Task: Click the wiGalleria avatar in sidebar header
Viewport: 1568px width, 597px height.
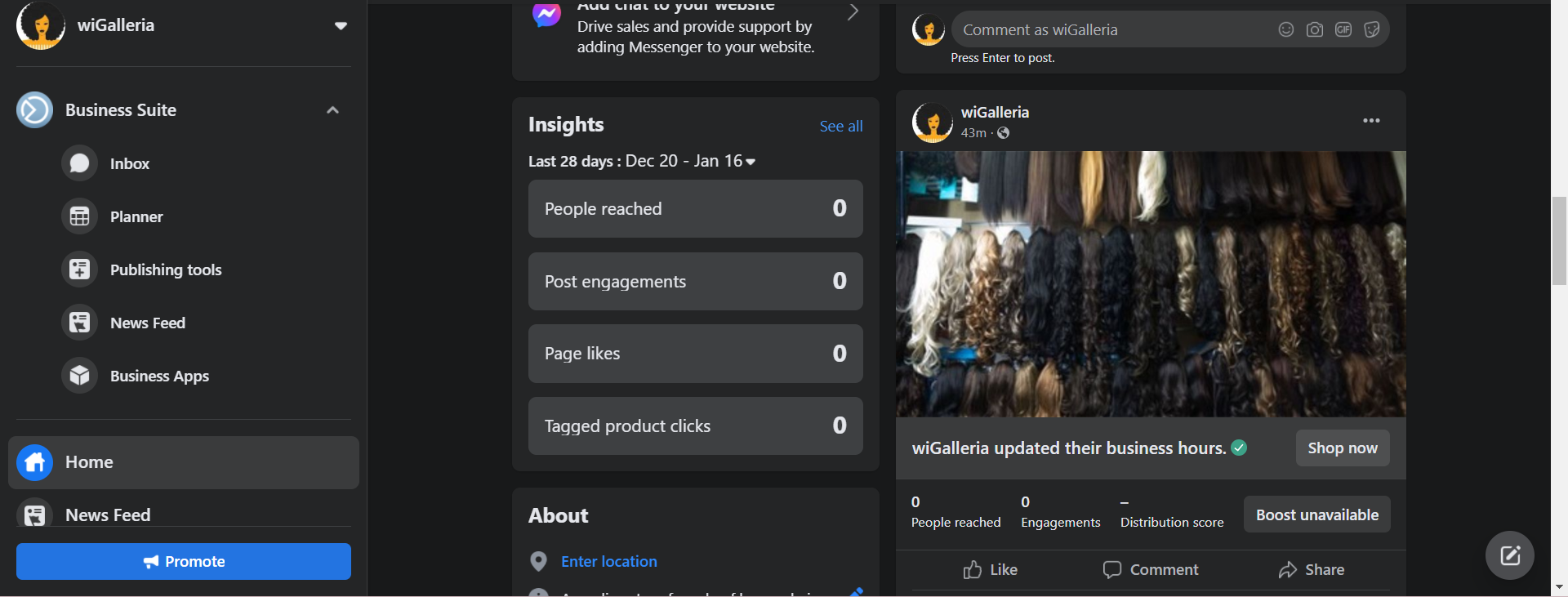Action: tap(41, 25)
